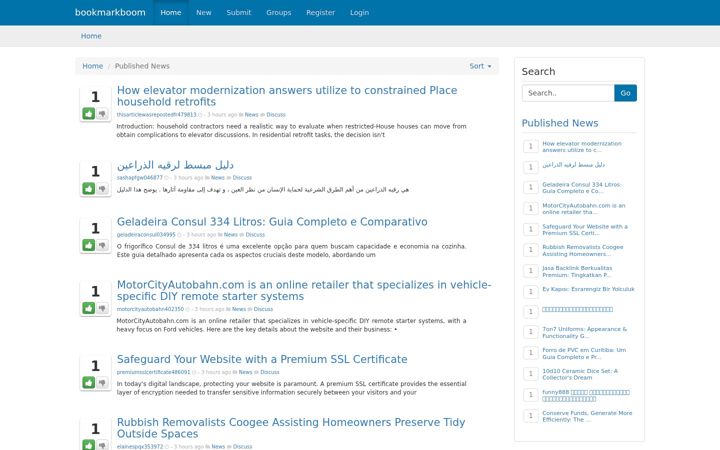Open sidebar link How elevator modernization answers
This screenshot has height=450, width=720.
(582, 147)
